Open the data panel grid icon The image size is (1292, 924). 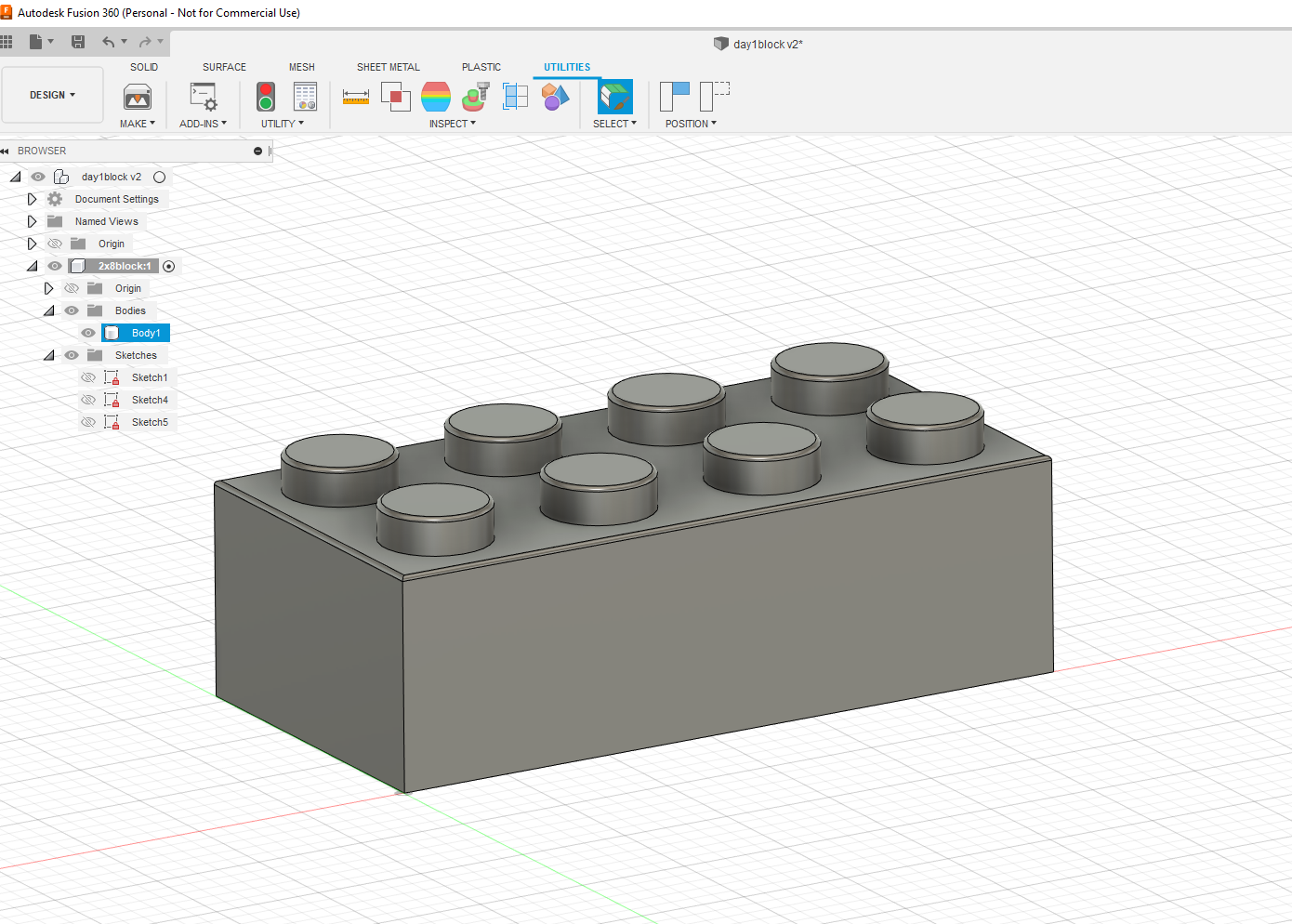(7, 42)
